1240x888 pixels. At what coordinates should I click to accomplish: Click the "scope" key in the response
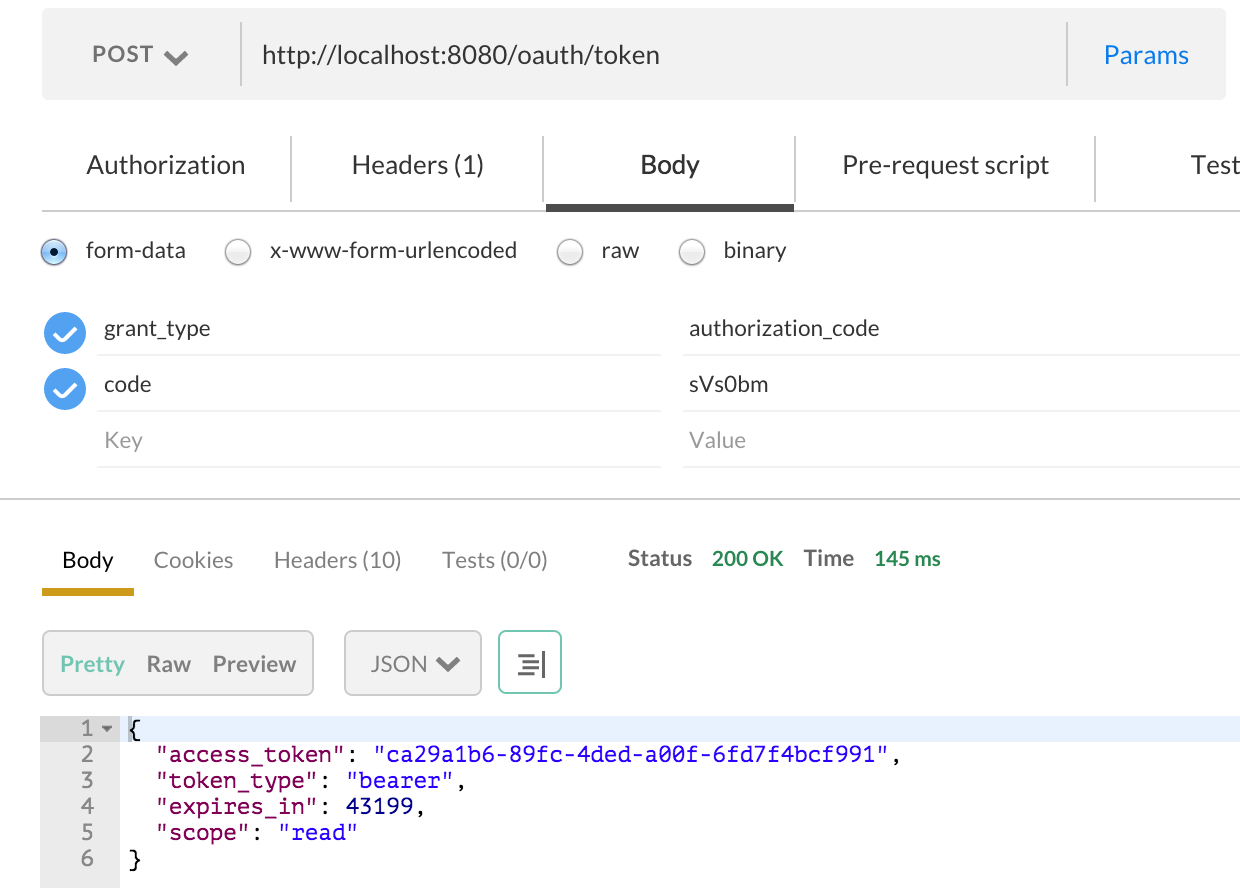[x=203, y=832]
